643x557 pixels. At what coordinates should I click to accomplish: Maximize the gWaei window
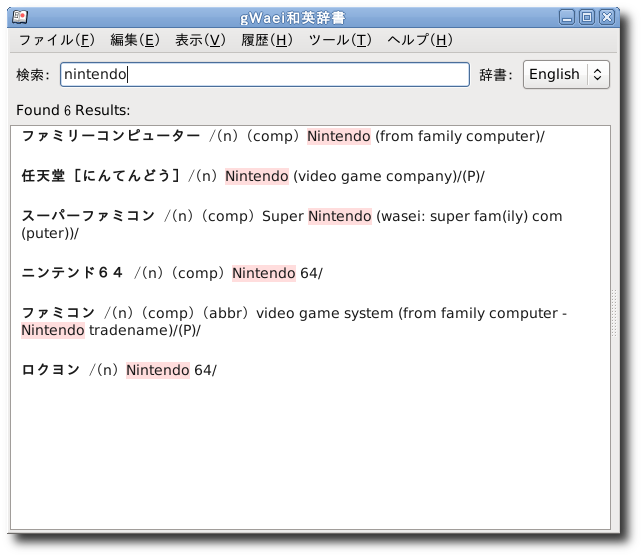[x=587, y=18]
